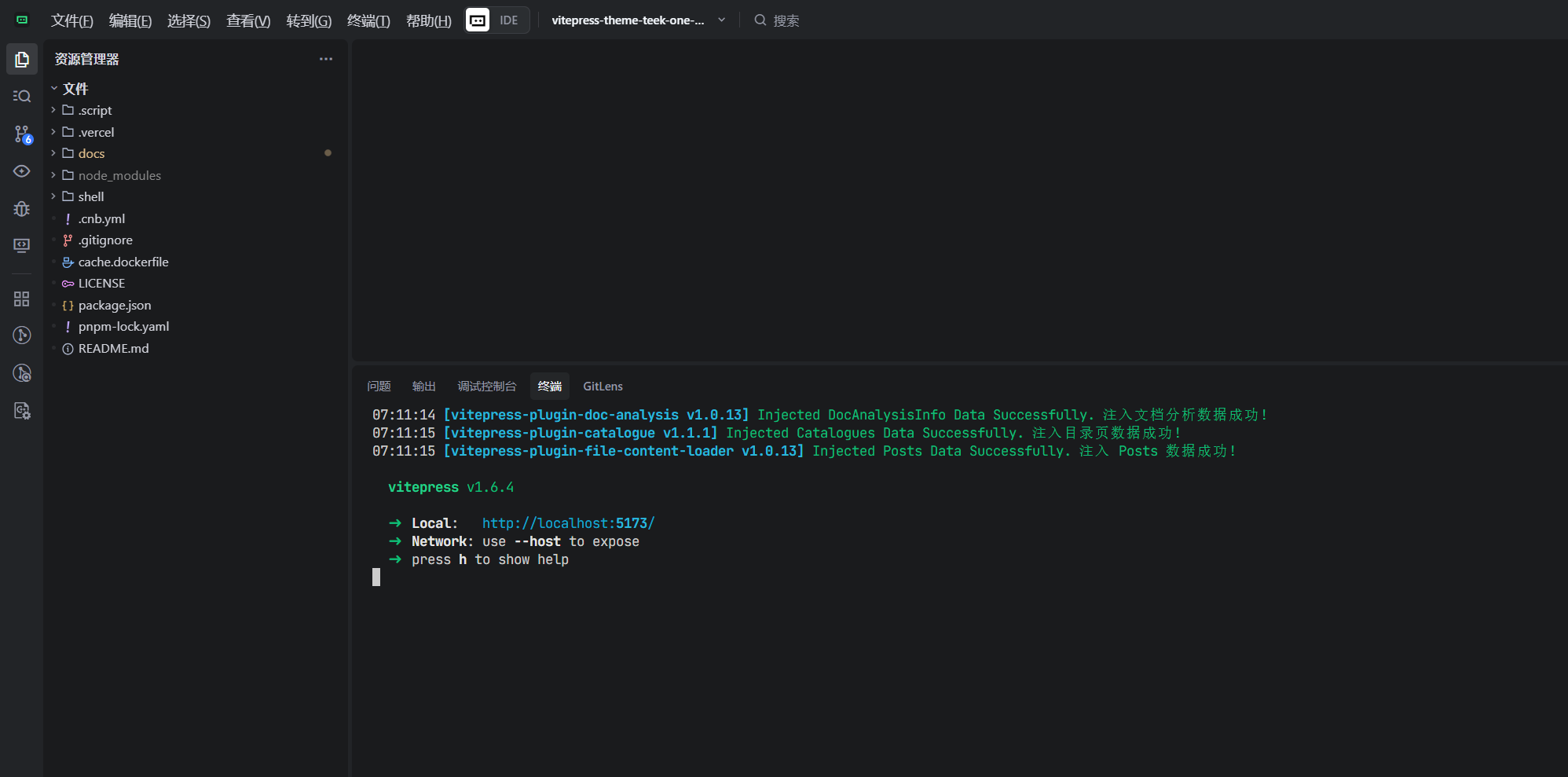Open the Search view in activity bar

point(22,96)
